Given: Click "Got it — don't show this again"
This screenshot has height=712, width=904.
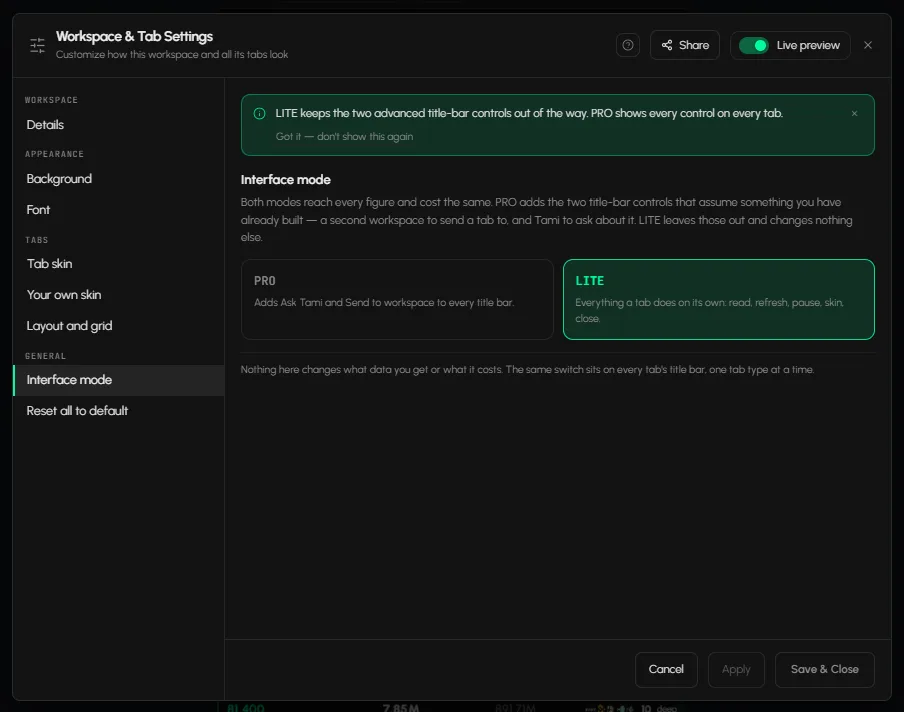Looking at the screenshot, I should [x=344, y=137].
